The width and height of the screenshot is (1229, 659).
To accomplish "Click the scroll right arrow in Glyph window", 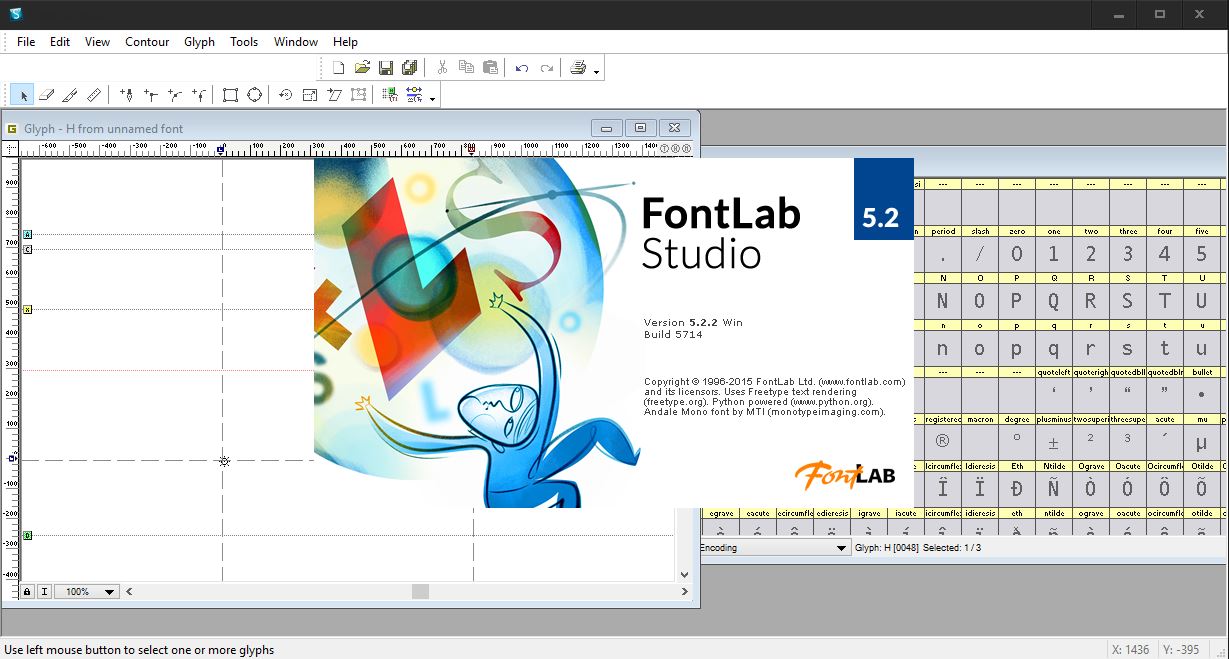I will point(684,592).
